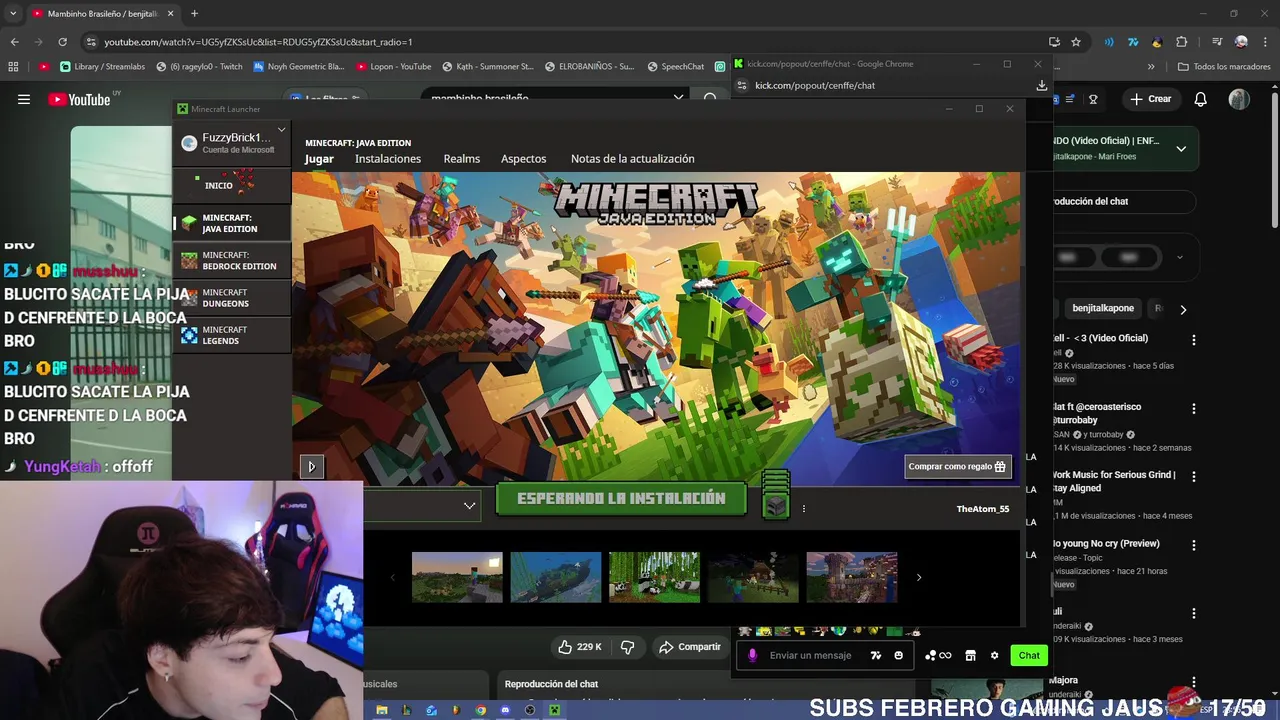Open the YouTube account avatar menu
1280x720 pixels.
pyautogui.click(x=1239, y=99)
